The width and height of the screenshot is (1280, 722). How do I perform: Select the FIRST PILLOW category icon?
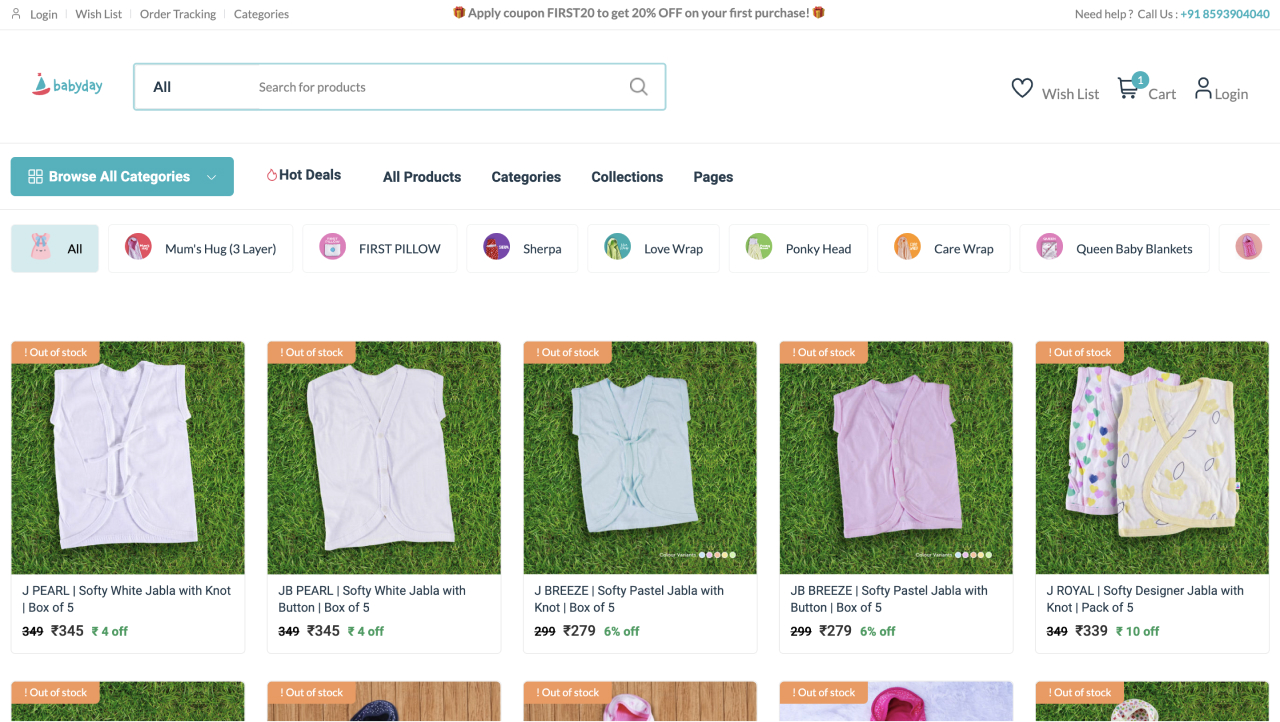tap(332, 247)
